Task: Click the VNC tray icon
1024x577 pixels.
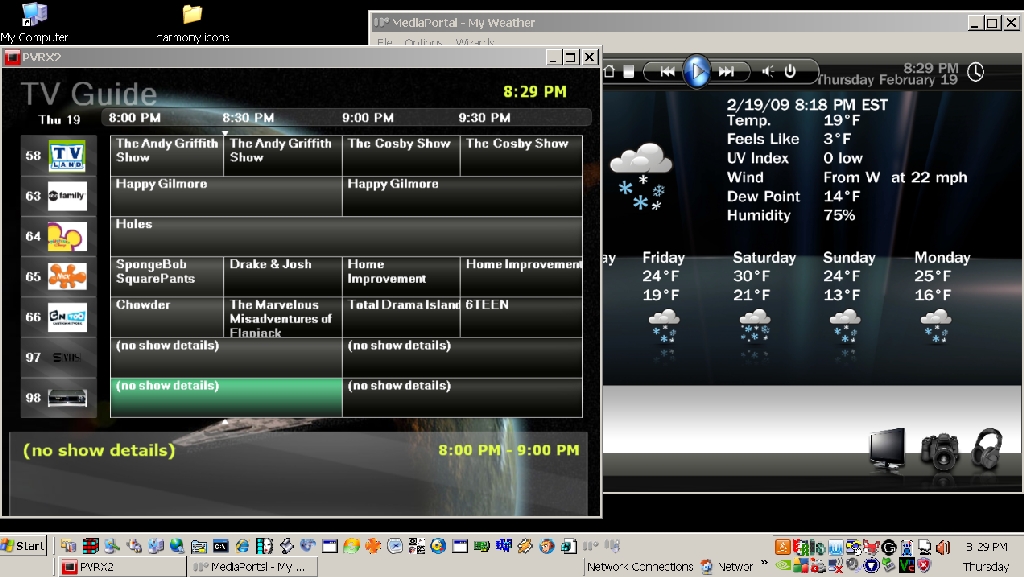Action: tap(906, 566)
